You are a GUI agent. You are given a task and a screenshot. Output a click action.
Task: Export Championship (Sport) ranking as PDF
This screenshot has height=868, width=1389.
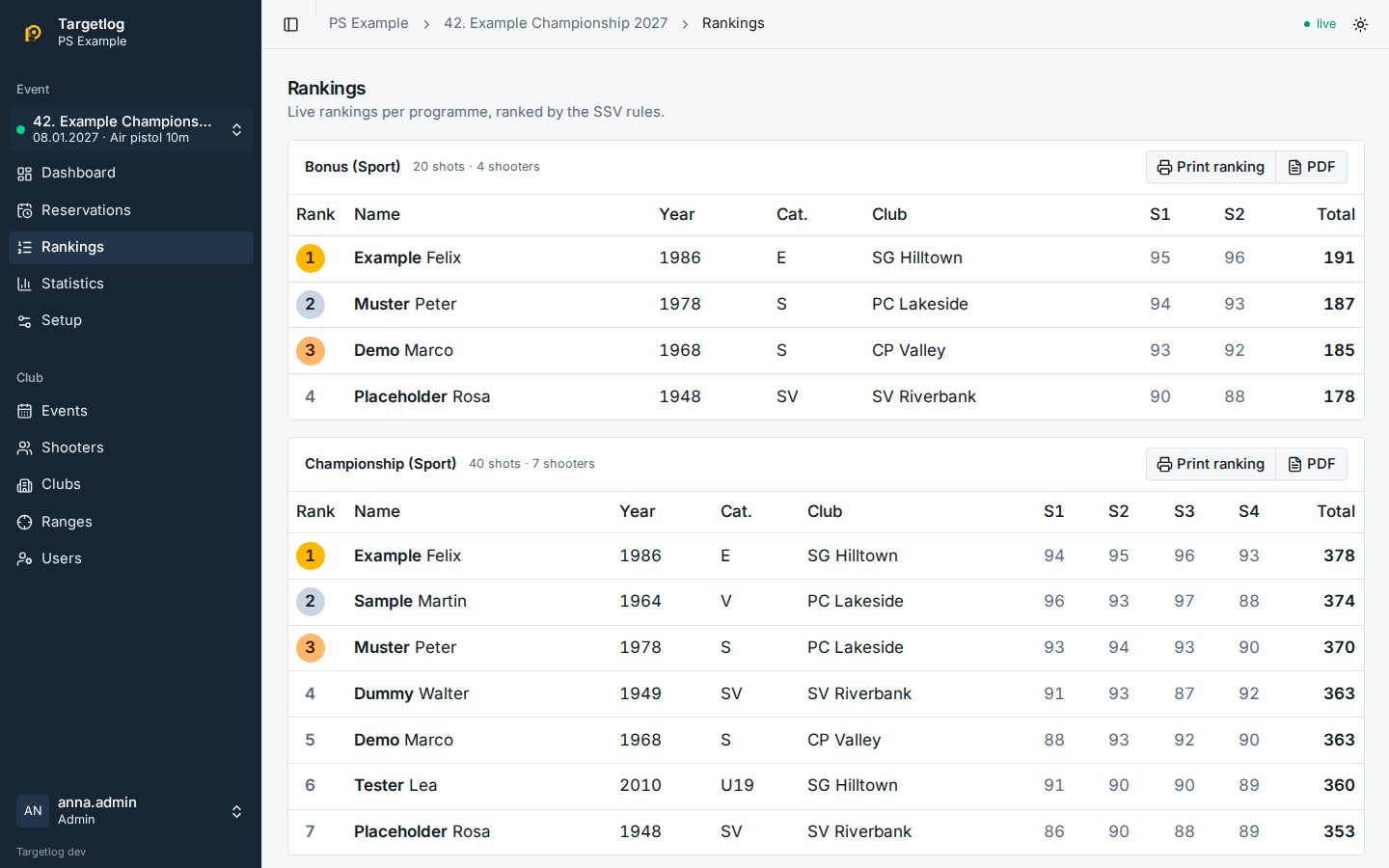coord(1312,464)
